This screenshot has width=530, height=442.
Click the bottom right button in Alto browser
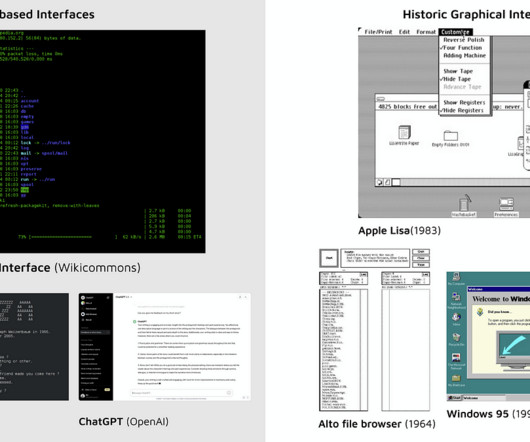point(421,265)
